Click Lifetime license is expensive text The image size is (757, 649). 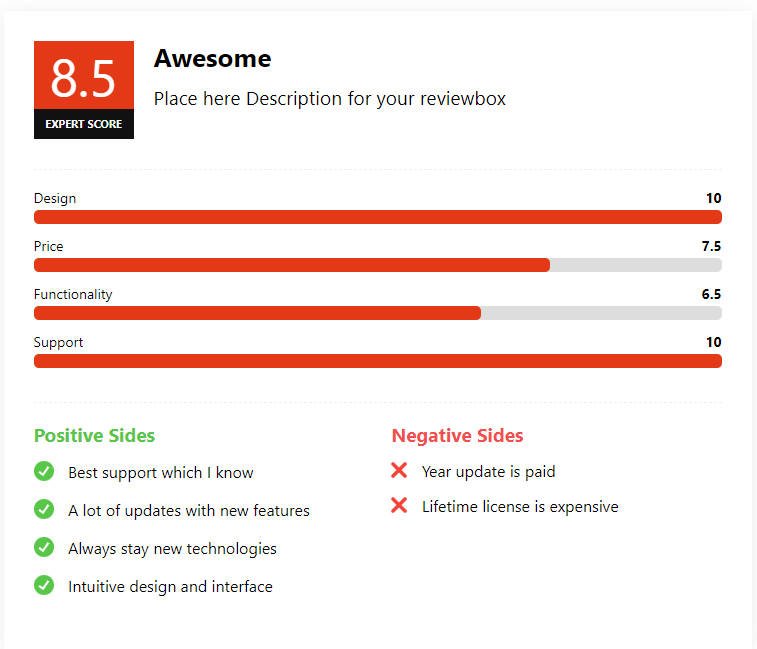[x=520, y=507]
